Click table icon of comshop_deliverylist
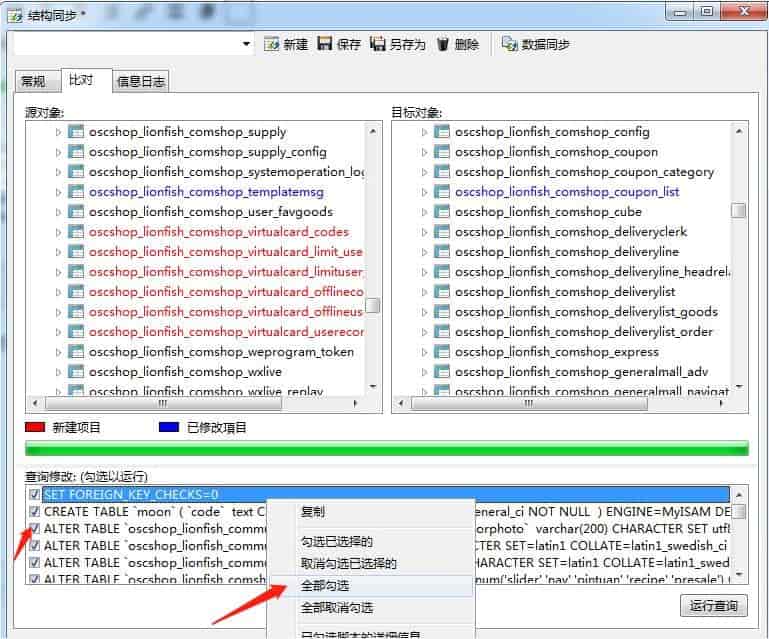Image resolution: width=769 pixels, height=639 pixels. click(442, 292)
